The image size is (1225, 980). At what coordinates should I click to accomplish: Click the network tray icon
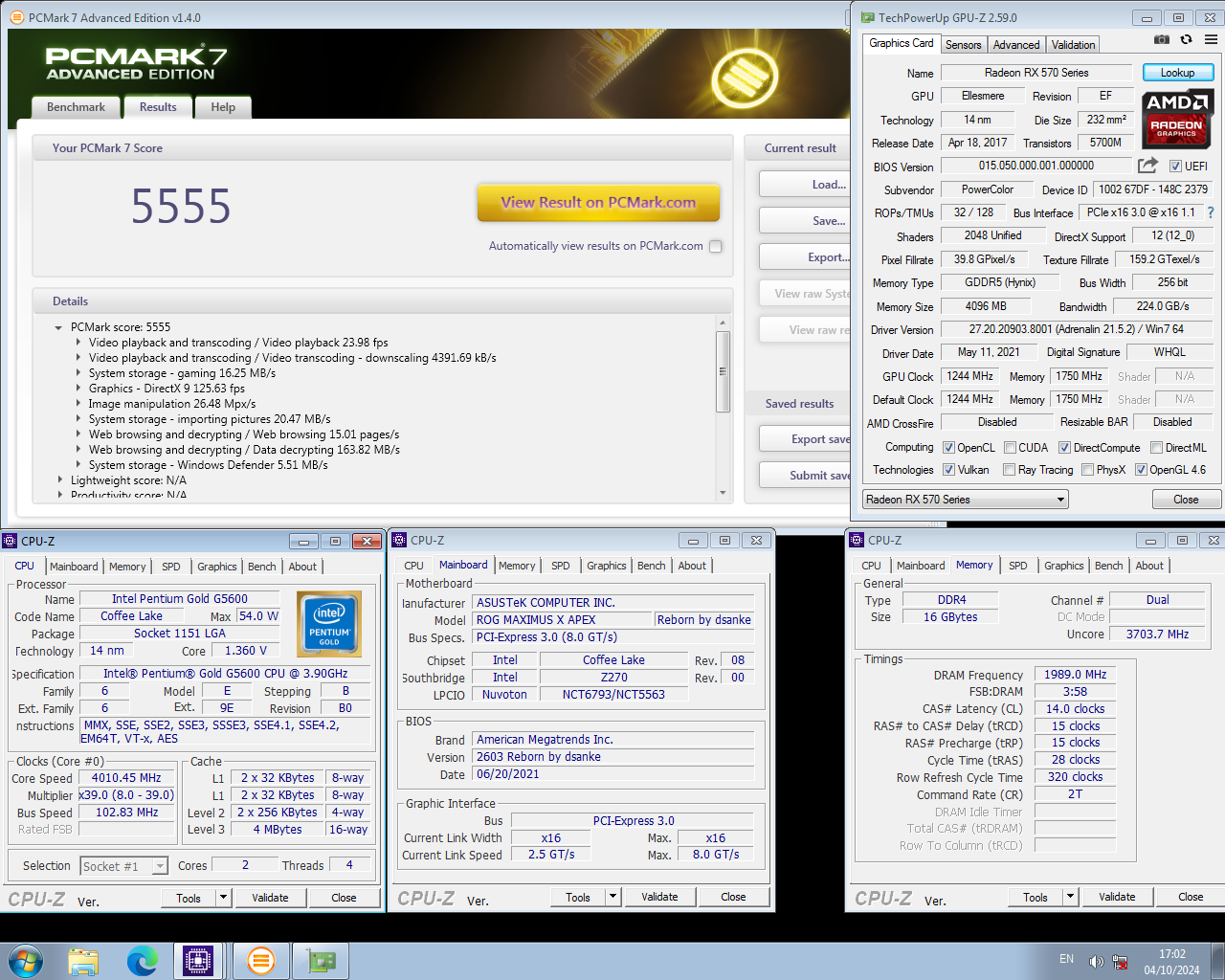pyautogui.click(x=1120, y=962)
